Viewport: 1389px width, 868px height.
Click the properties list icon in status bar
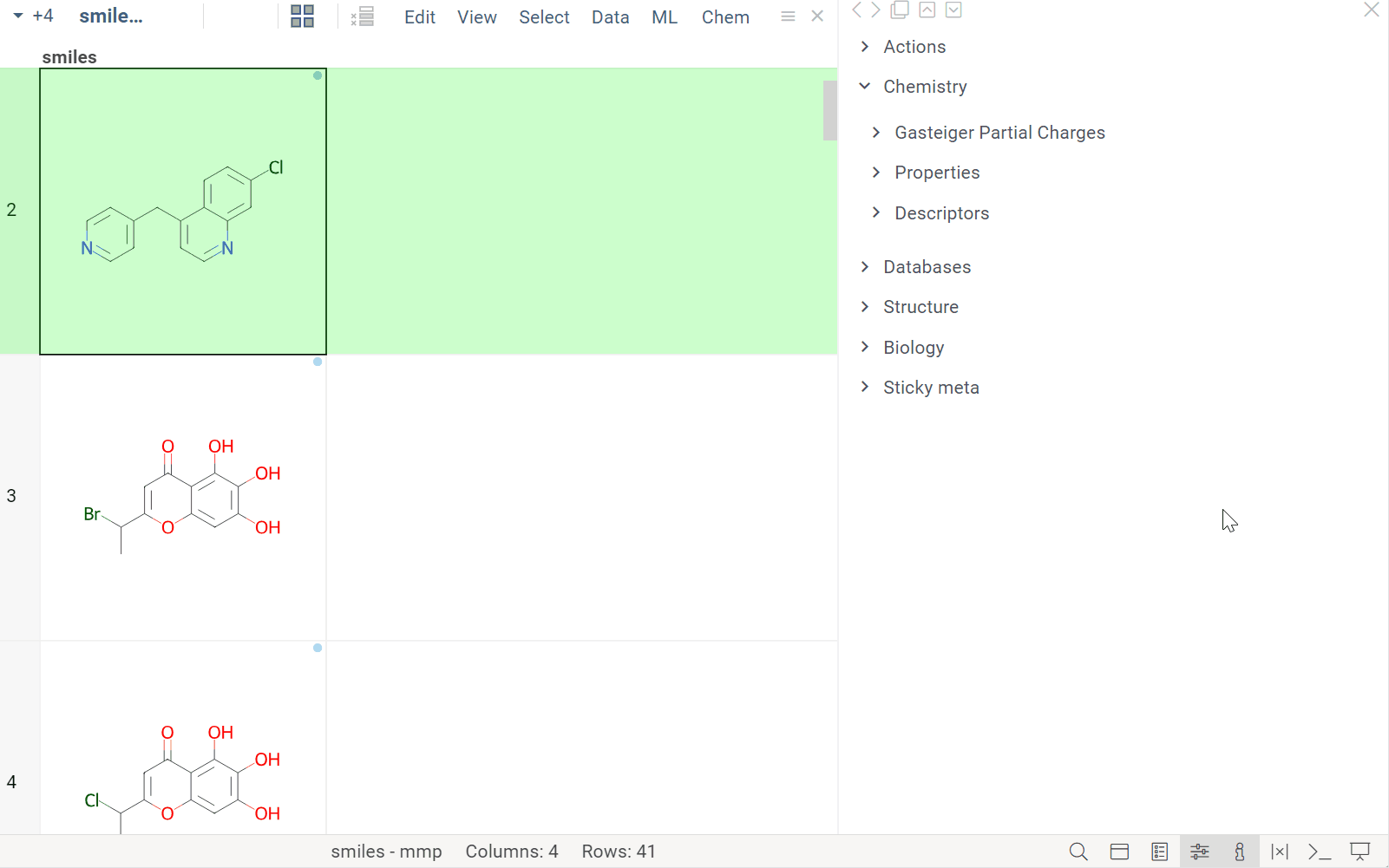[x=1160, y=852]
